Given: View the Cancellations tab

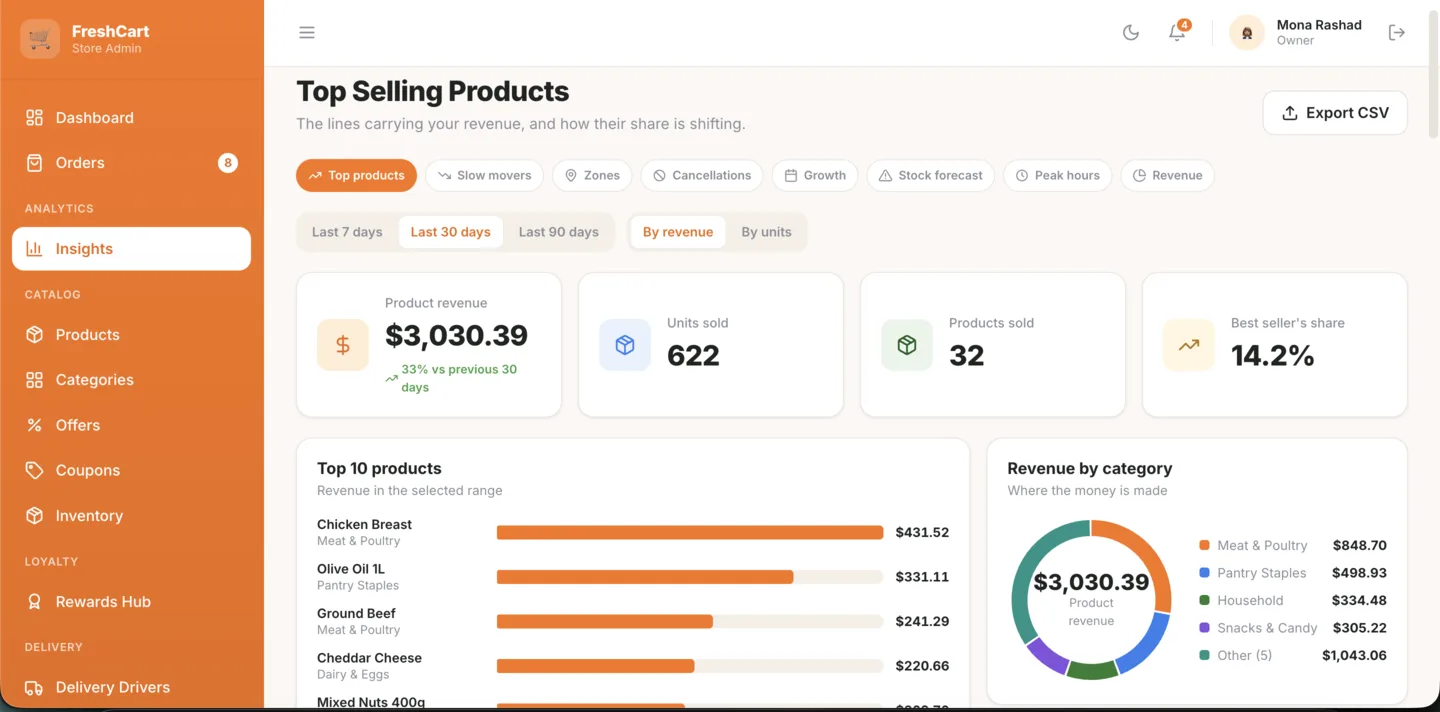Looking at the screenshot, I should tap(701, 175).
